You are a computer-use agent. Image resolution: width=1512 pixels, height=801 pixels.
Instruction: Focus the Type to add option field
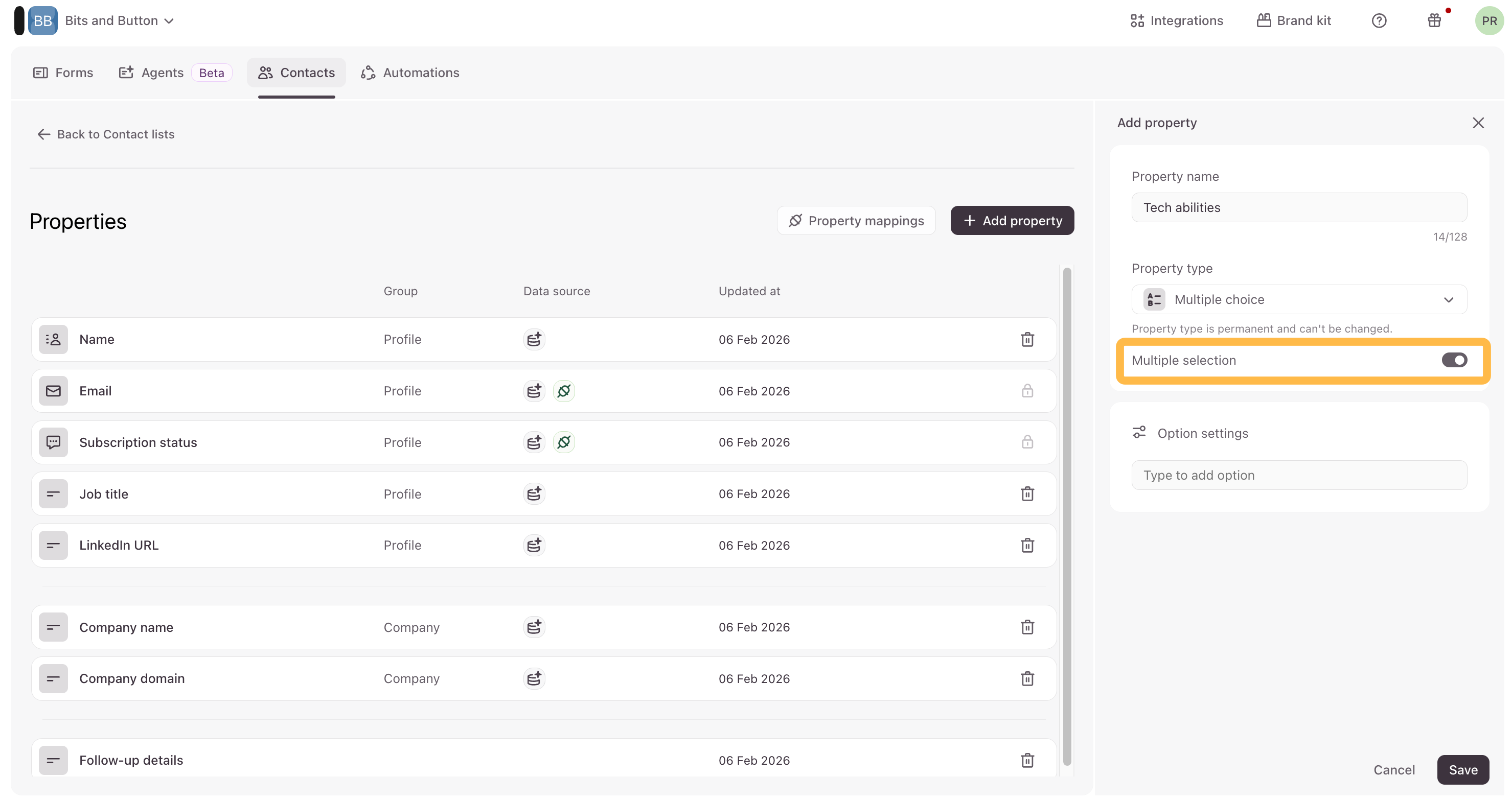[1298, 475]
